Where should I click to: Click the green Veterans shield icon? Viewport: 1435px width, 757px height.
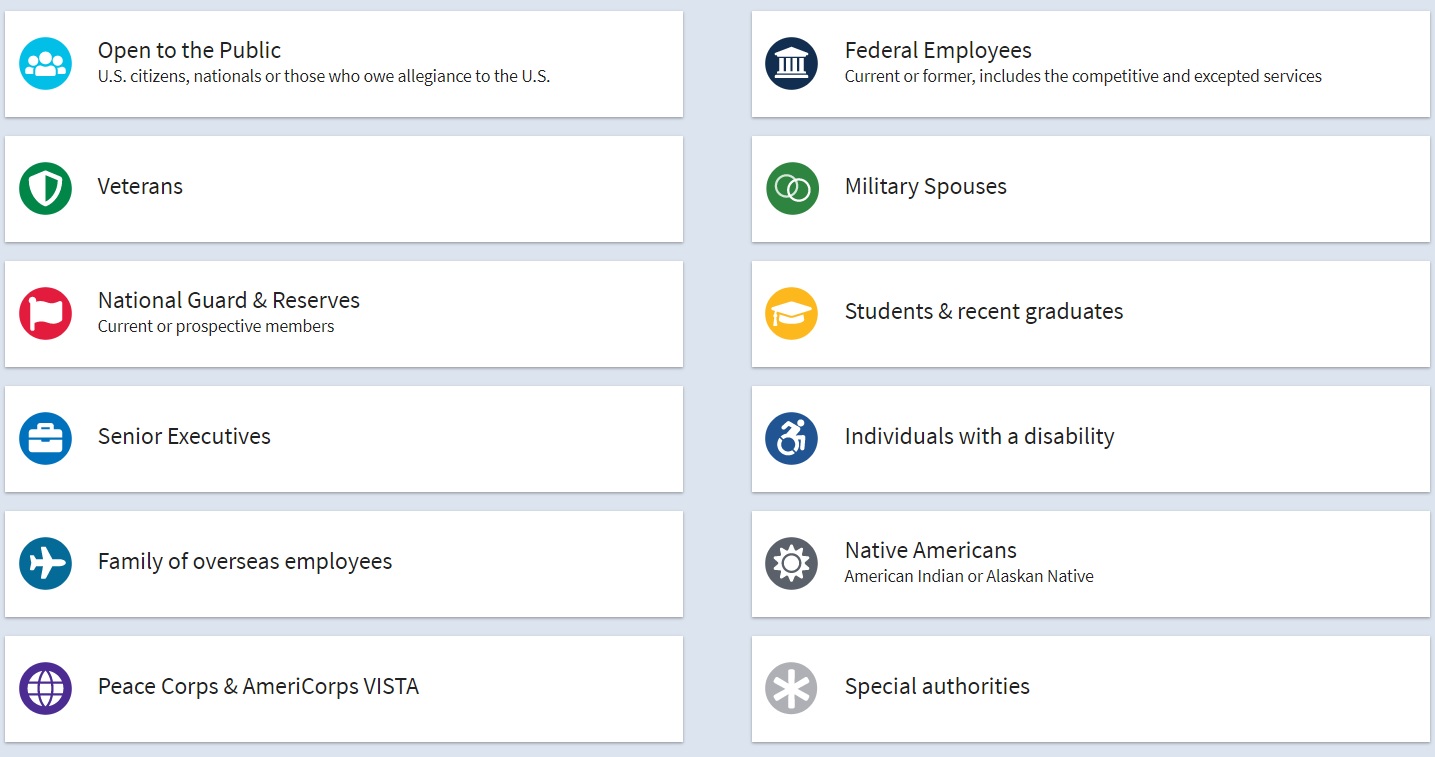[x=45, y=188]
